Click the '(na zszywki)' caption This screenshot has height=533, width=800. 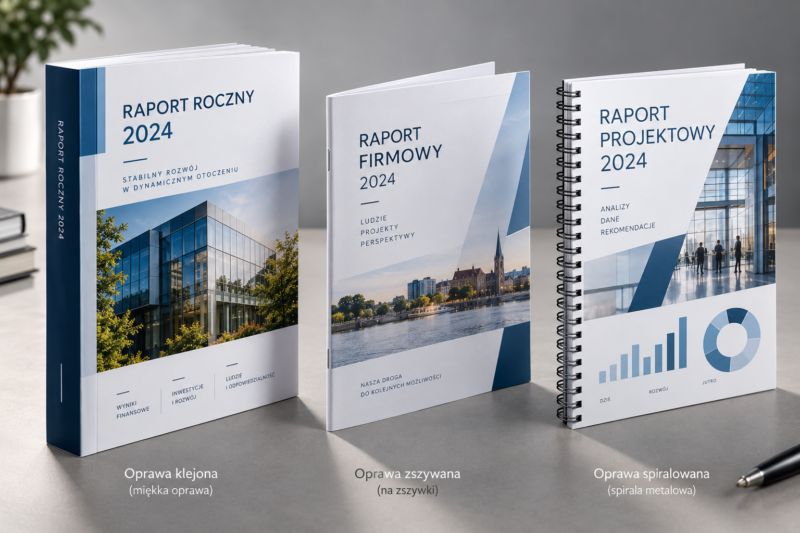point(408,491)
